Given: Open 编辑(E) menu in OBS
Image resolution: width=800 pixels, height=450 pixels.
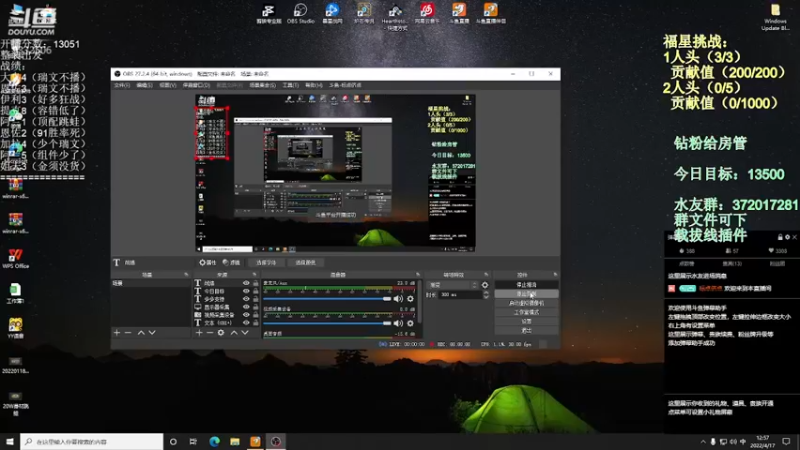Looking at the screenshot, I should click(x=144, y=85).
